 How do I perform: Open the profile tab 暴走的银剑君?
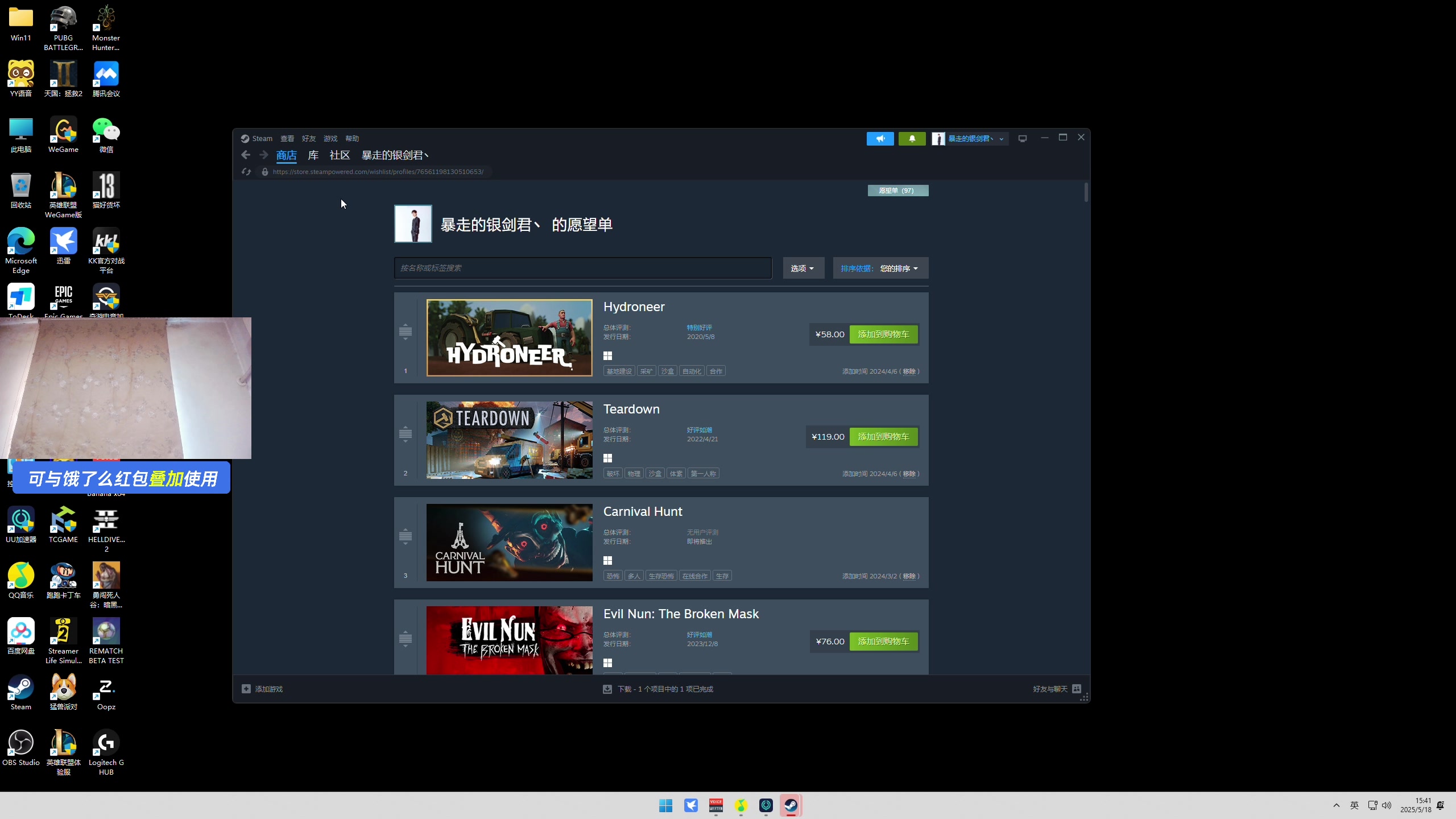click(x=395, y=155)
